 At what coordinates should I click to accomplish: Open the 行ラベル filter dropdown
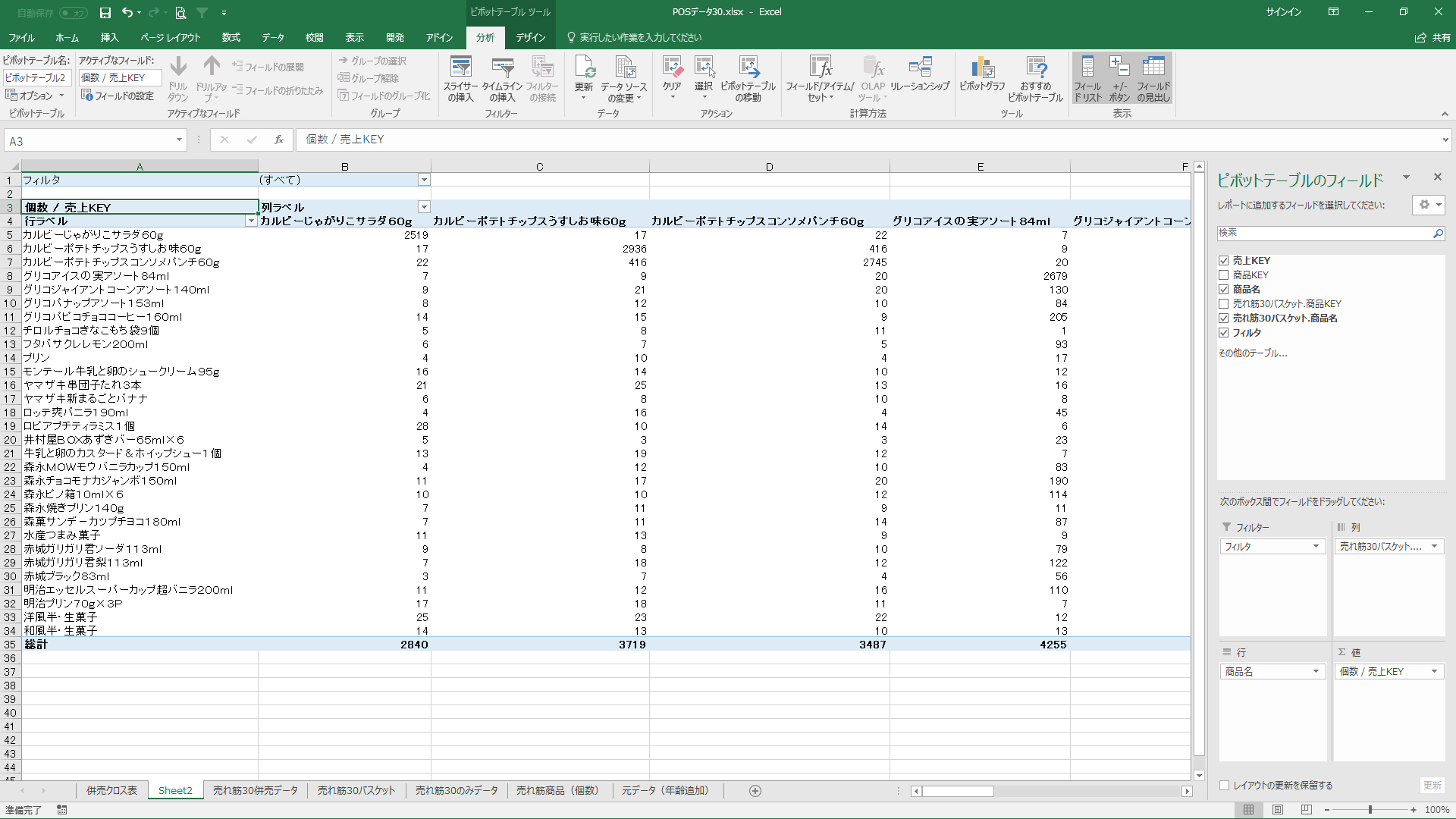click(251, 221)
